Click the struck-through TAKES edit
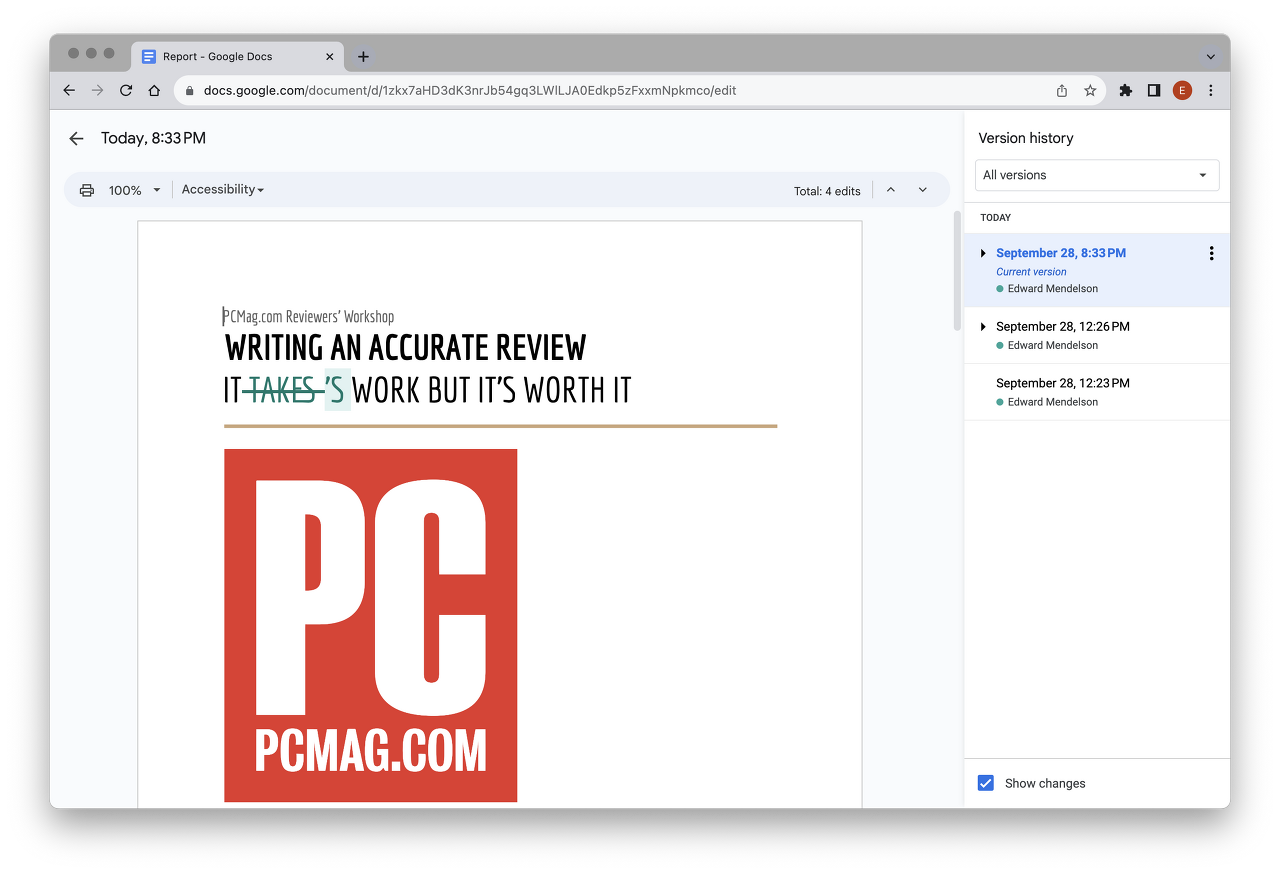 (x=283, y=390)
